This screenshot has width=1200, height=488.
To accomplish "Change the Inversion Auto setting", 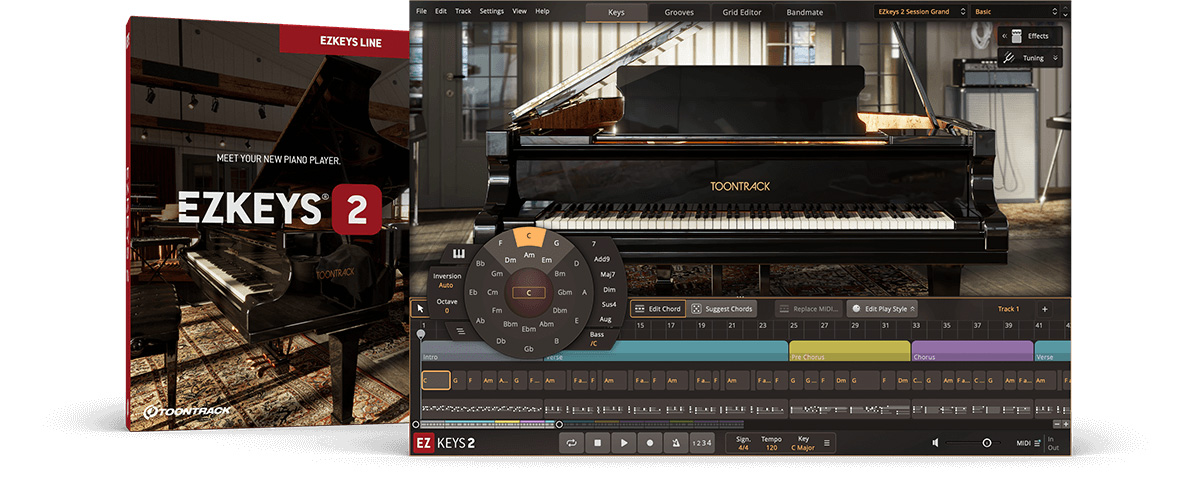I will [446, 280].
